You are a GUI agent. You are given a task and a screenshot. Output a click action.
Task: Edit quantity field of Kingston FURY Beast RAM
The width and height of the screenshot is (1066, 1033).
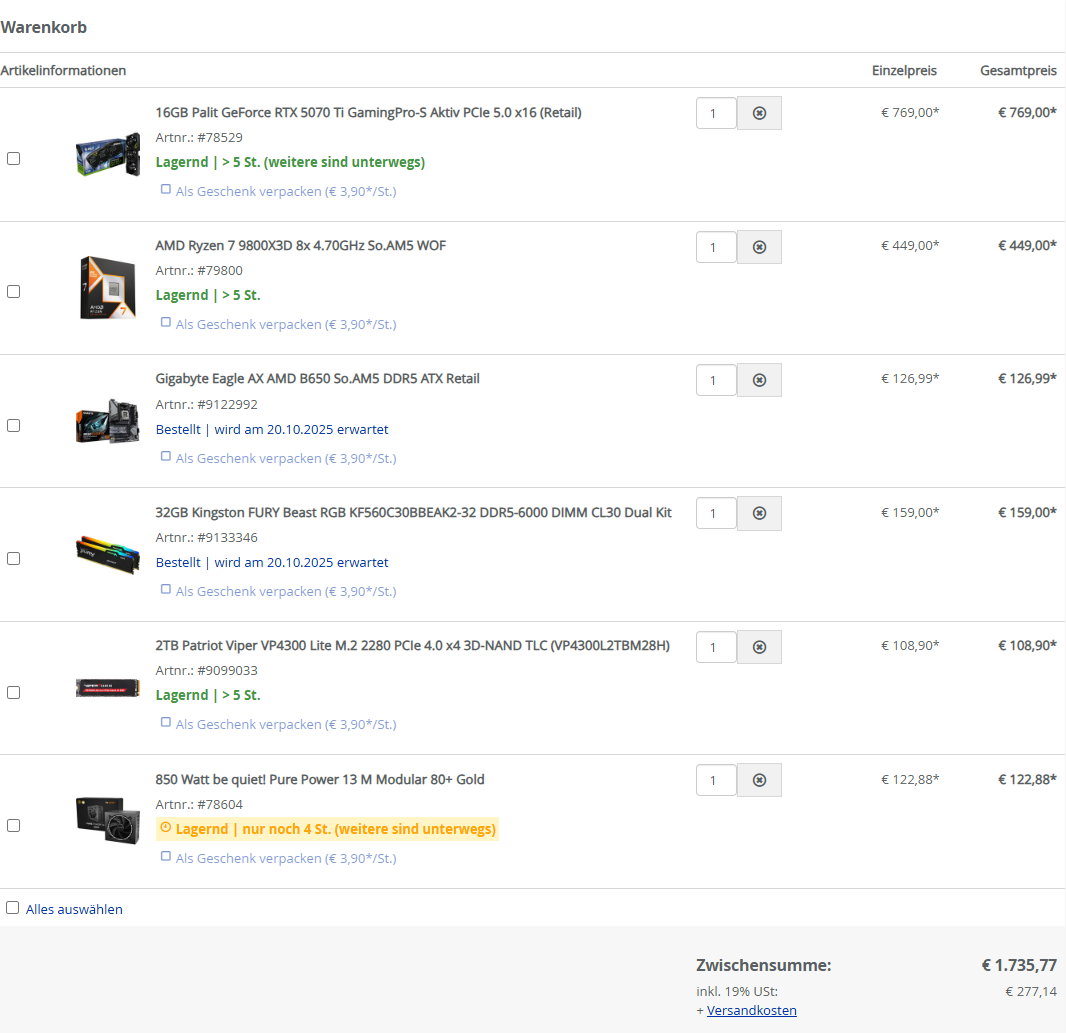pos(717,513)
